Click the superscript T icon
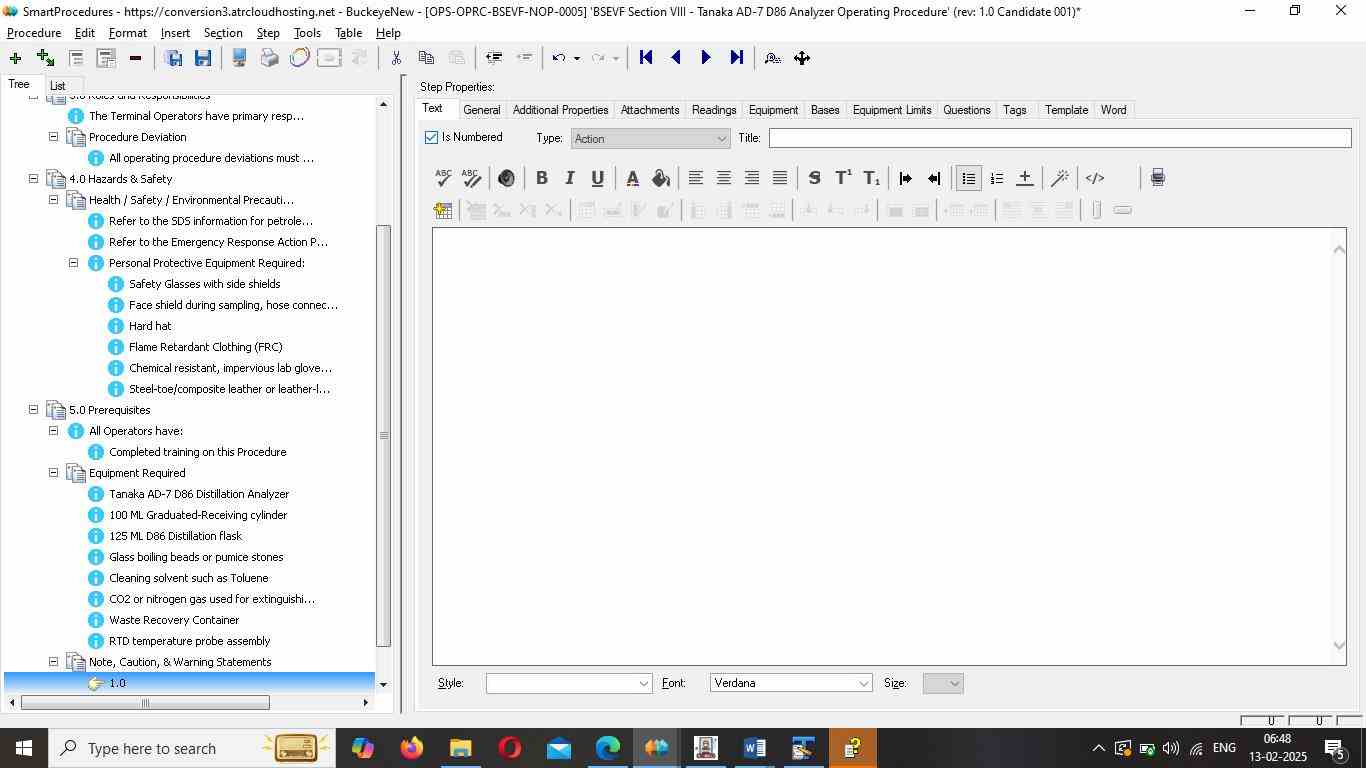 point(843,178)
